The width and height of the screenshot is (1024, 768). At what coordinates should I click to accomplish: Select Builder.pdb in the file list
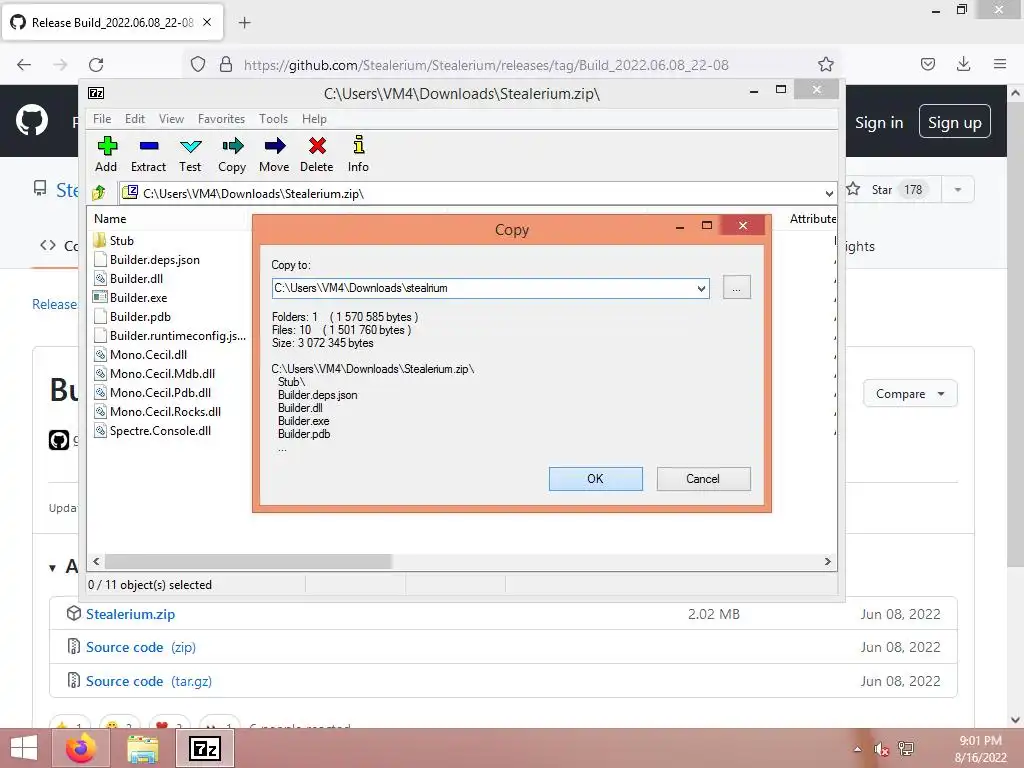point(140,316)
